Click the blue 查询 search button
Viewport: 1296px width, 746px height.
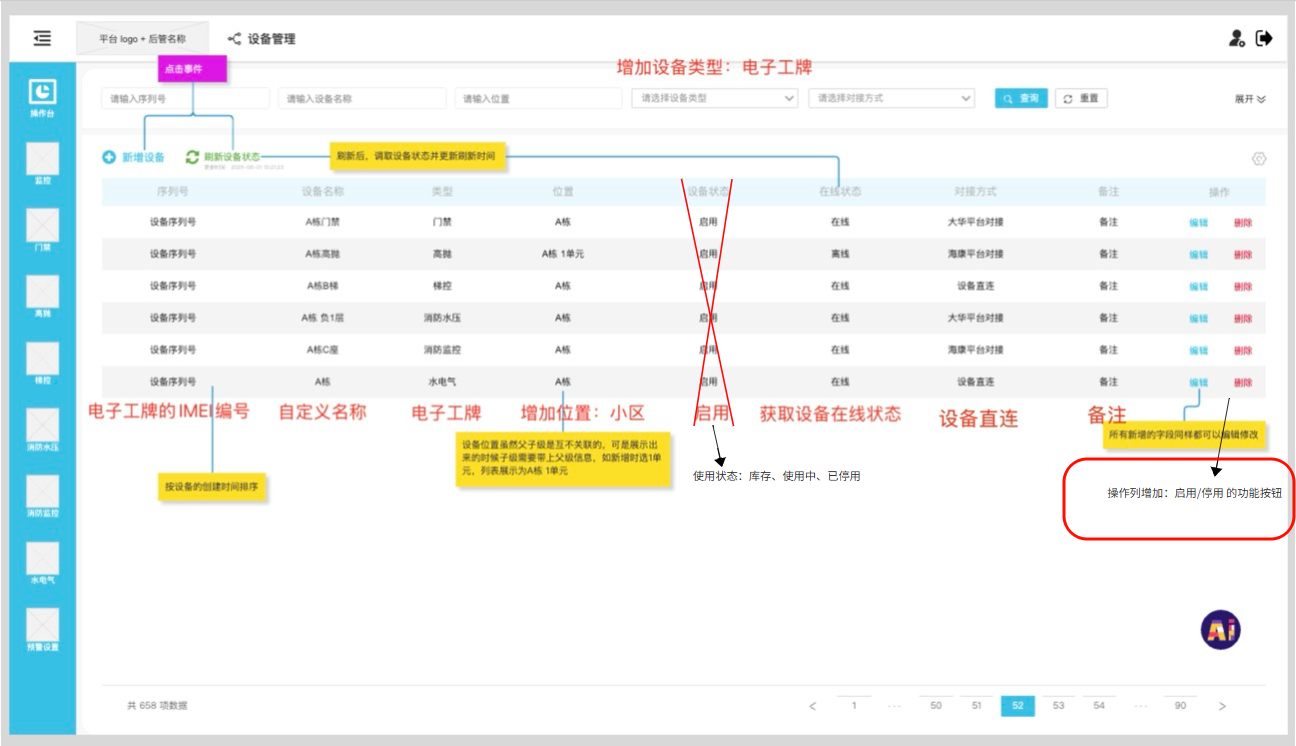[x=1021, y=98]
